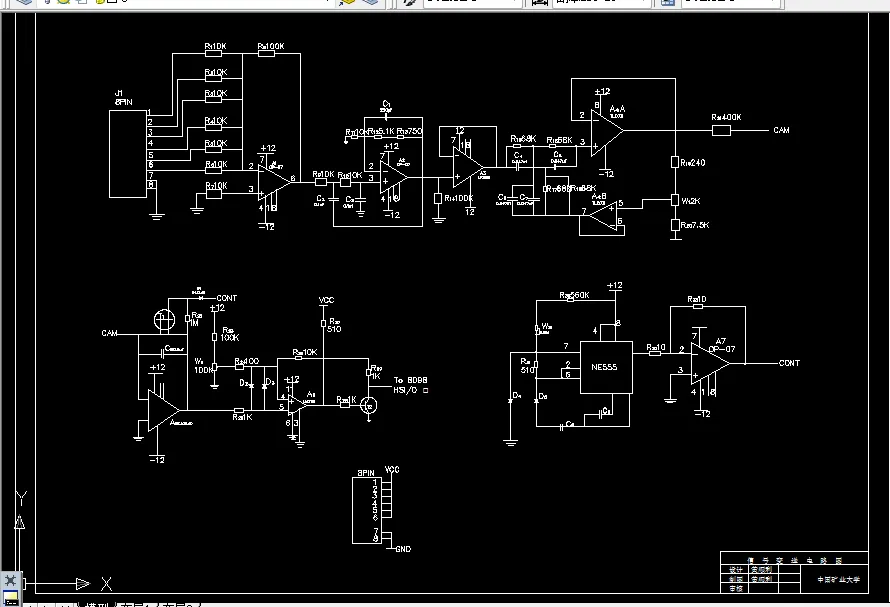Click the 5.1K resistor label
The height and width of the screenshot is (607, 890).
[381, 131]
